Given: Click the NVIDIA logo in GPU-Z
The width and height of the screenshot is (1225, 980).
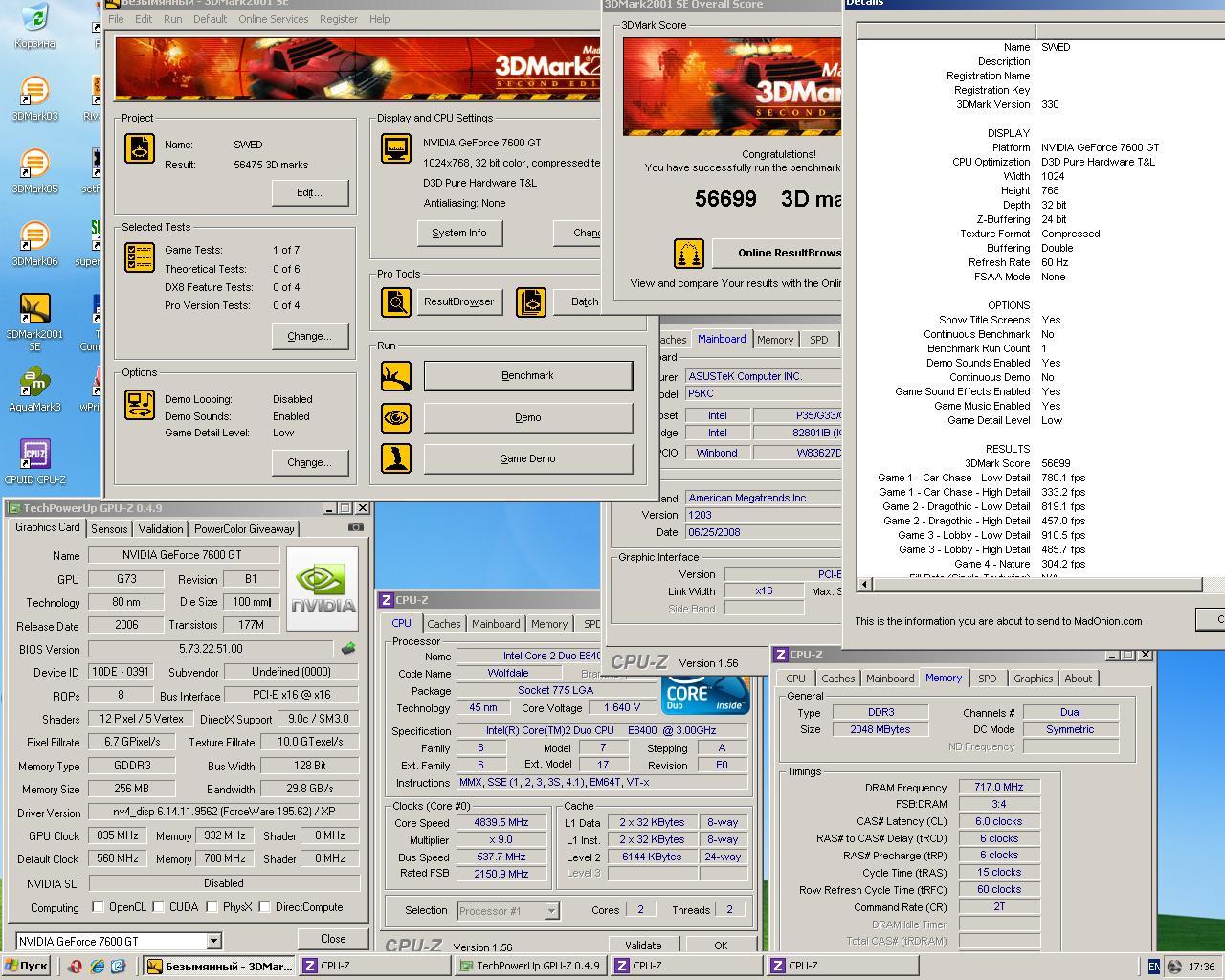Looking at the screenshot, I should tap(322, 589).
